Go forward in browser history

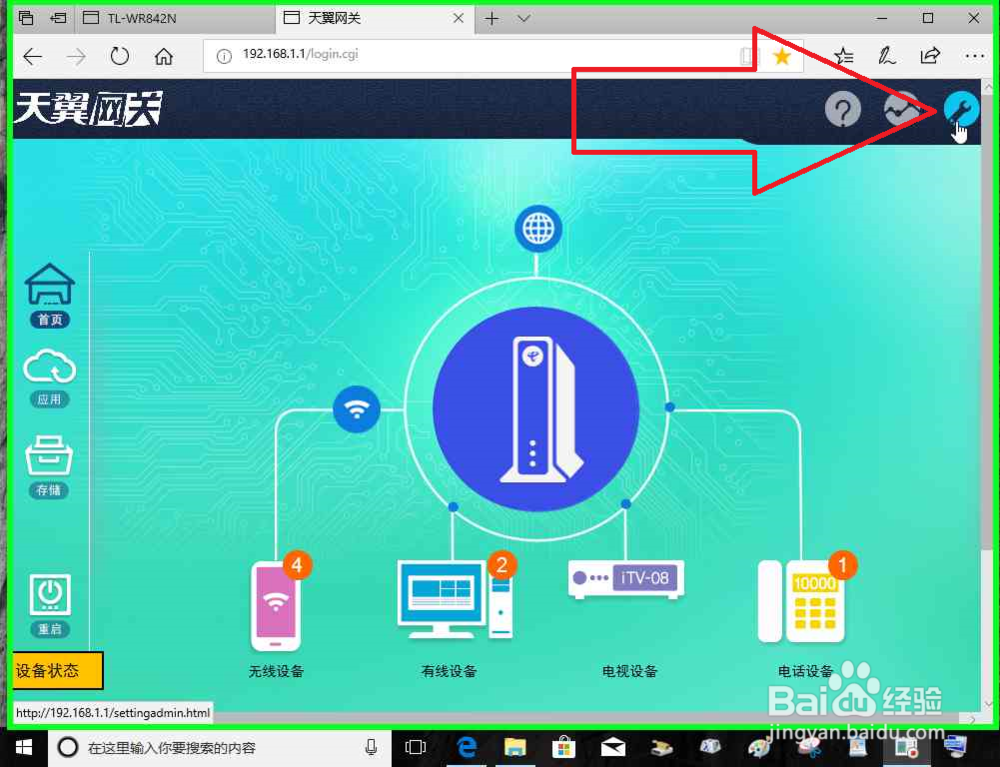tap(76, 57)
